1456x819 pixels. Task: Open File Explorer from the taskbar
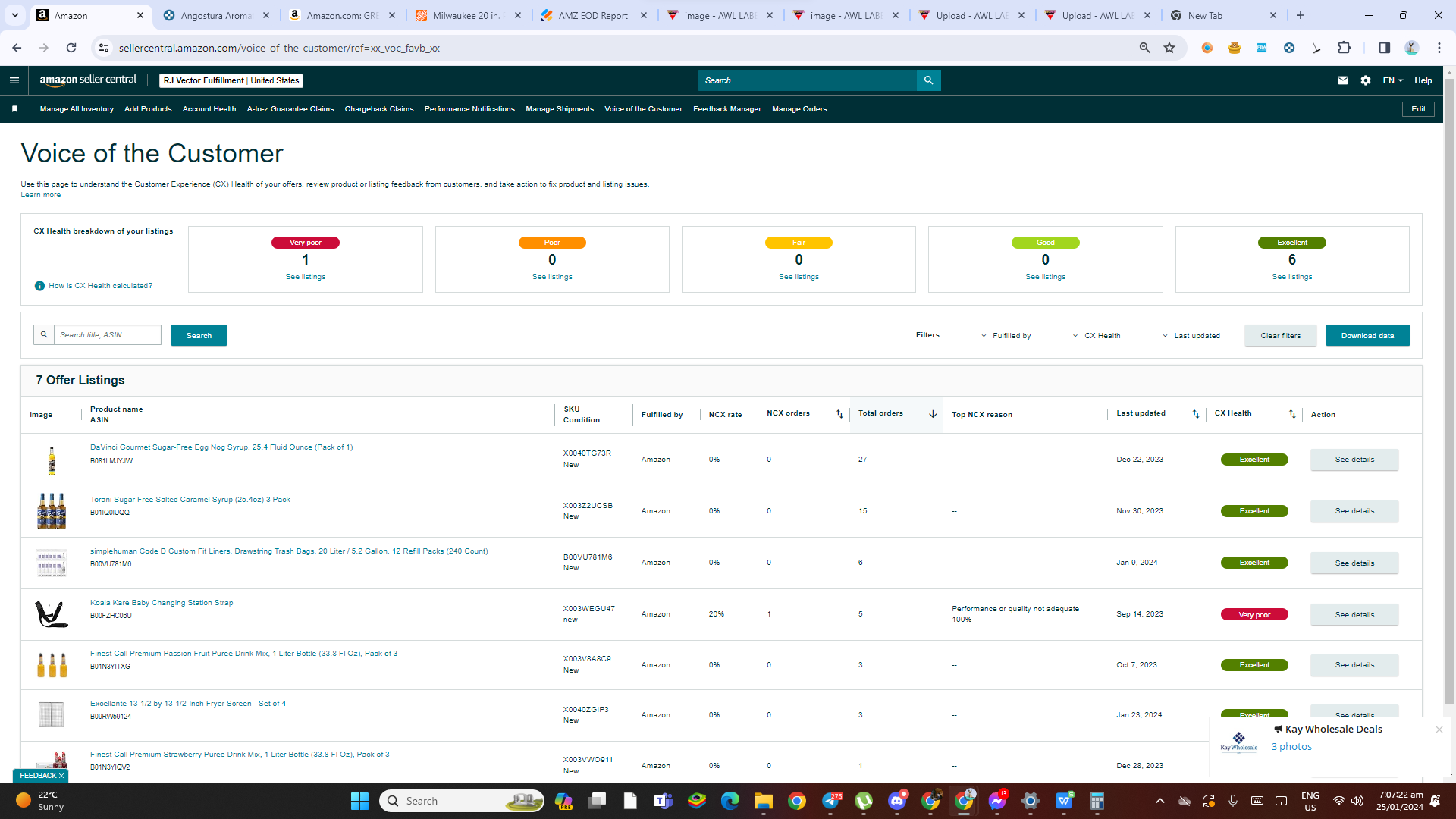point(763,801)
